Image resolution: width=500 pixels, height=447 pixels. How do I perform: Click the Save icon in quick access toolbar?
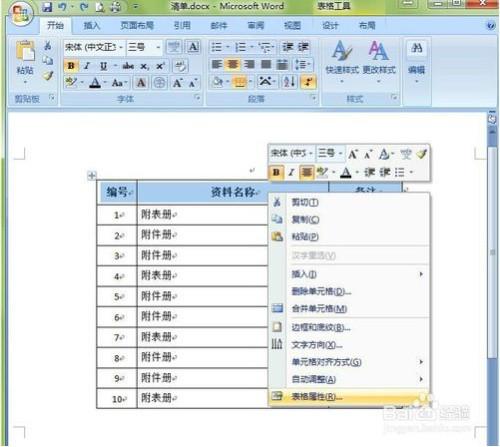48,7
